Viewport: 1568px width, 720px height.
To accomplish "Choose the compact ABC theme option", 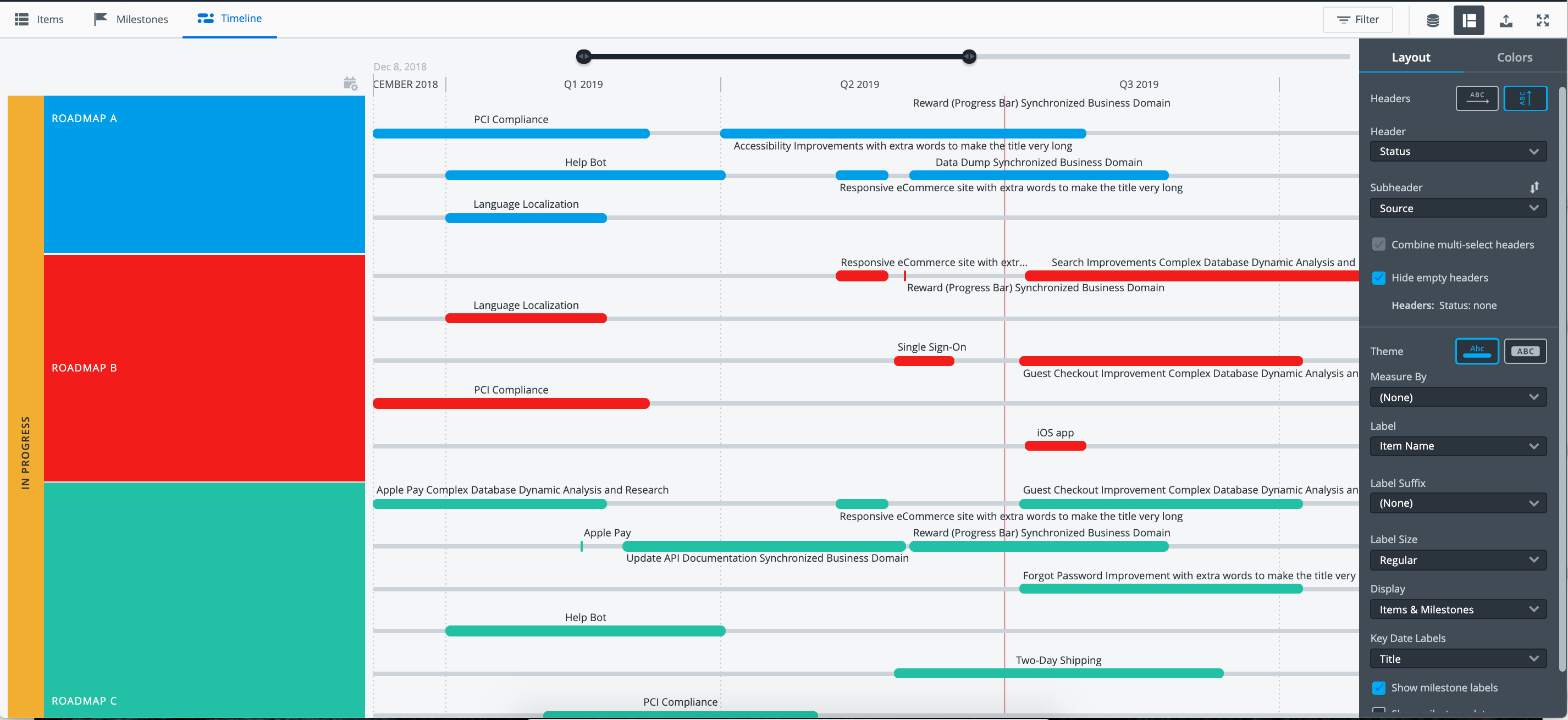I will pos(1525,351).
